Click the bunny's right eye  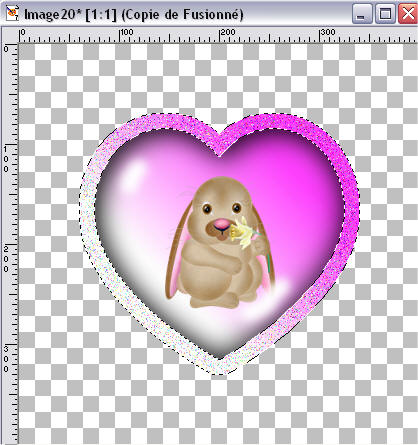click(236, 208)
